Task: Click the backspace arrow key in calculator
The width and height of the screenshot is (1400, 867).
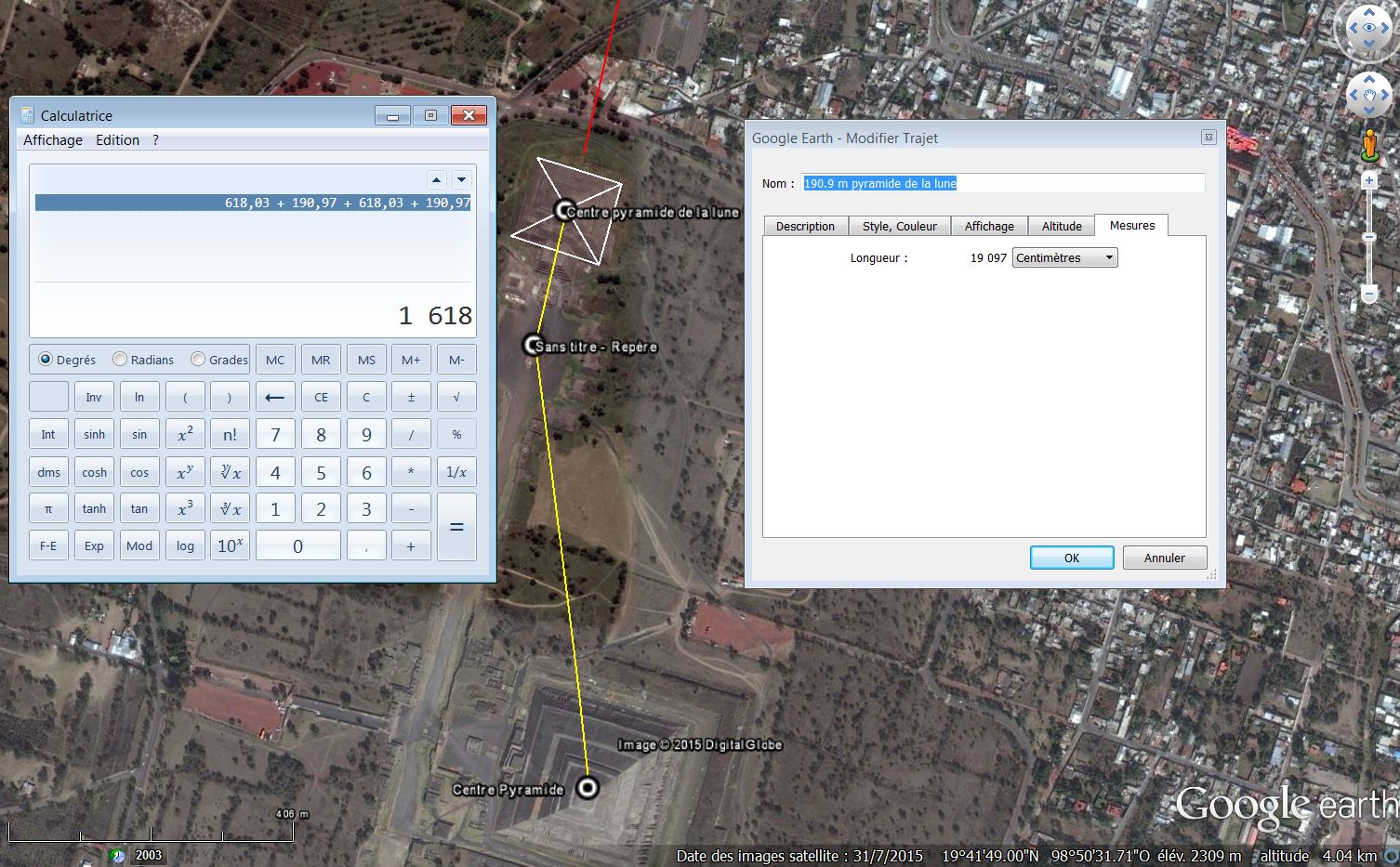Action: pos(275,397)
